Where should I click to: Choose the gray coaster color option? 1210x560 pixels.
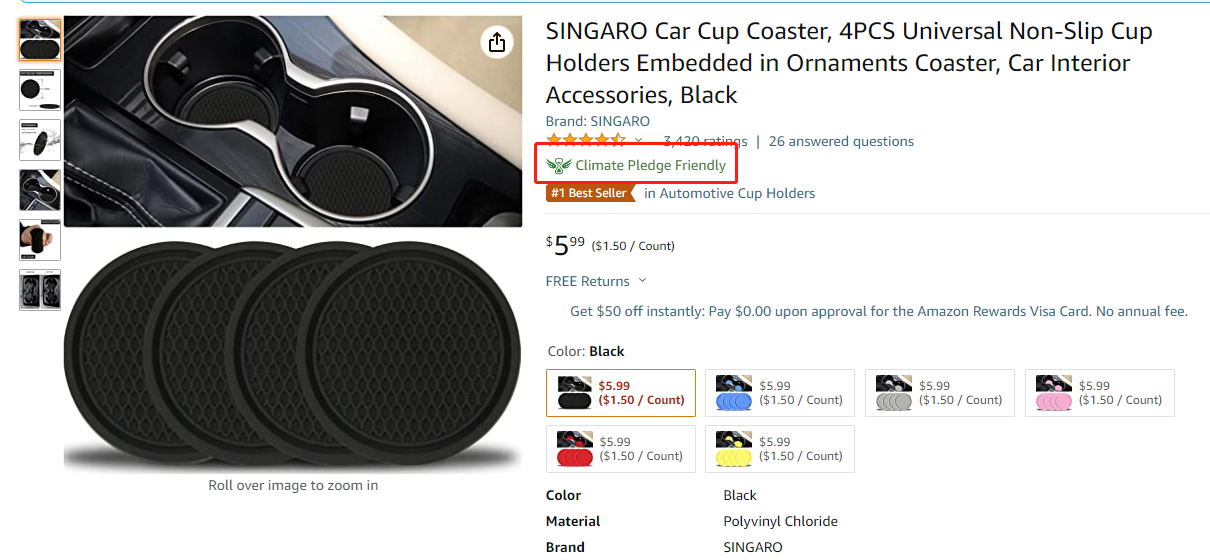pyautogui.click(x=940, y=393)
